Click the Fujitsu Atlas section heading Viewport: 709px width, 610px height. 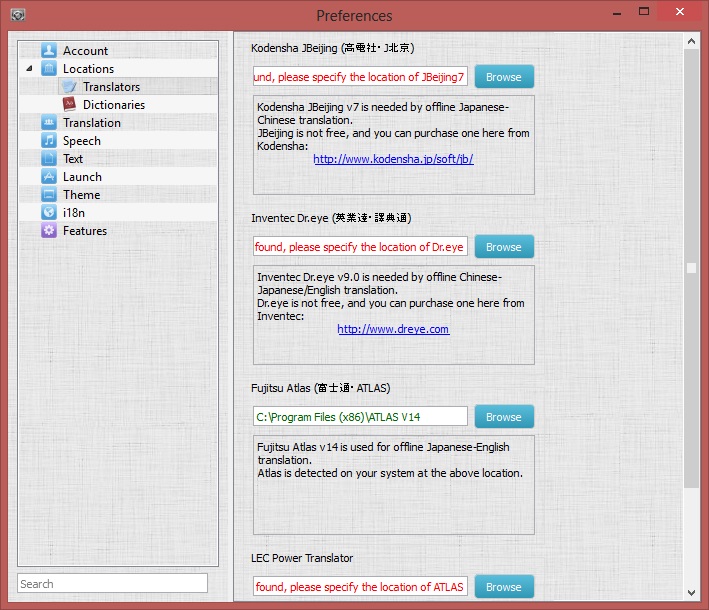[321, 388]
